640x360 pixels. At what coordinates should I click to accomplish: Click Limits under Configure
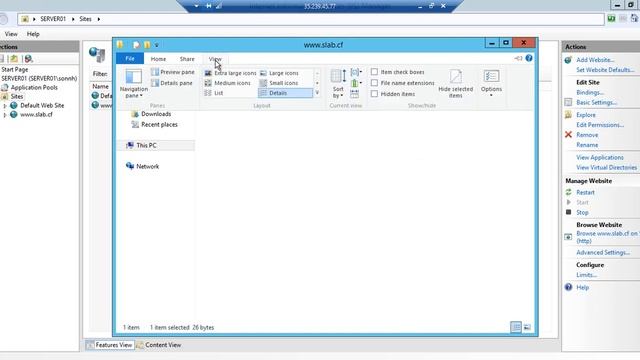point(587,275)
